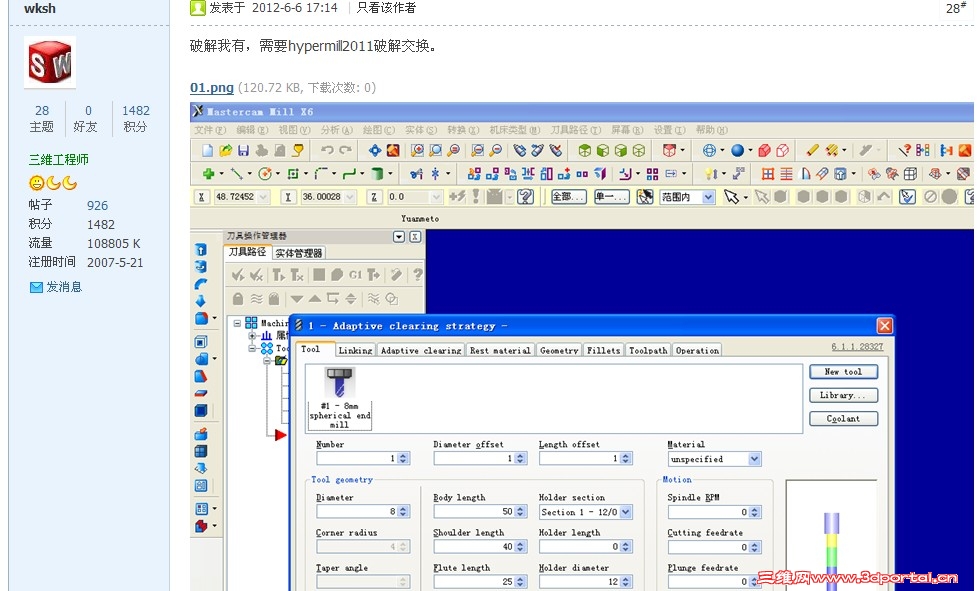977x591 pixels.
Task: Click the G1 post-process icon
Action: pyautogui.click(x=355, y=275)
